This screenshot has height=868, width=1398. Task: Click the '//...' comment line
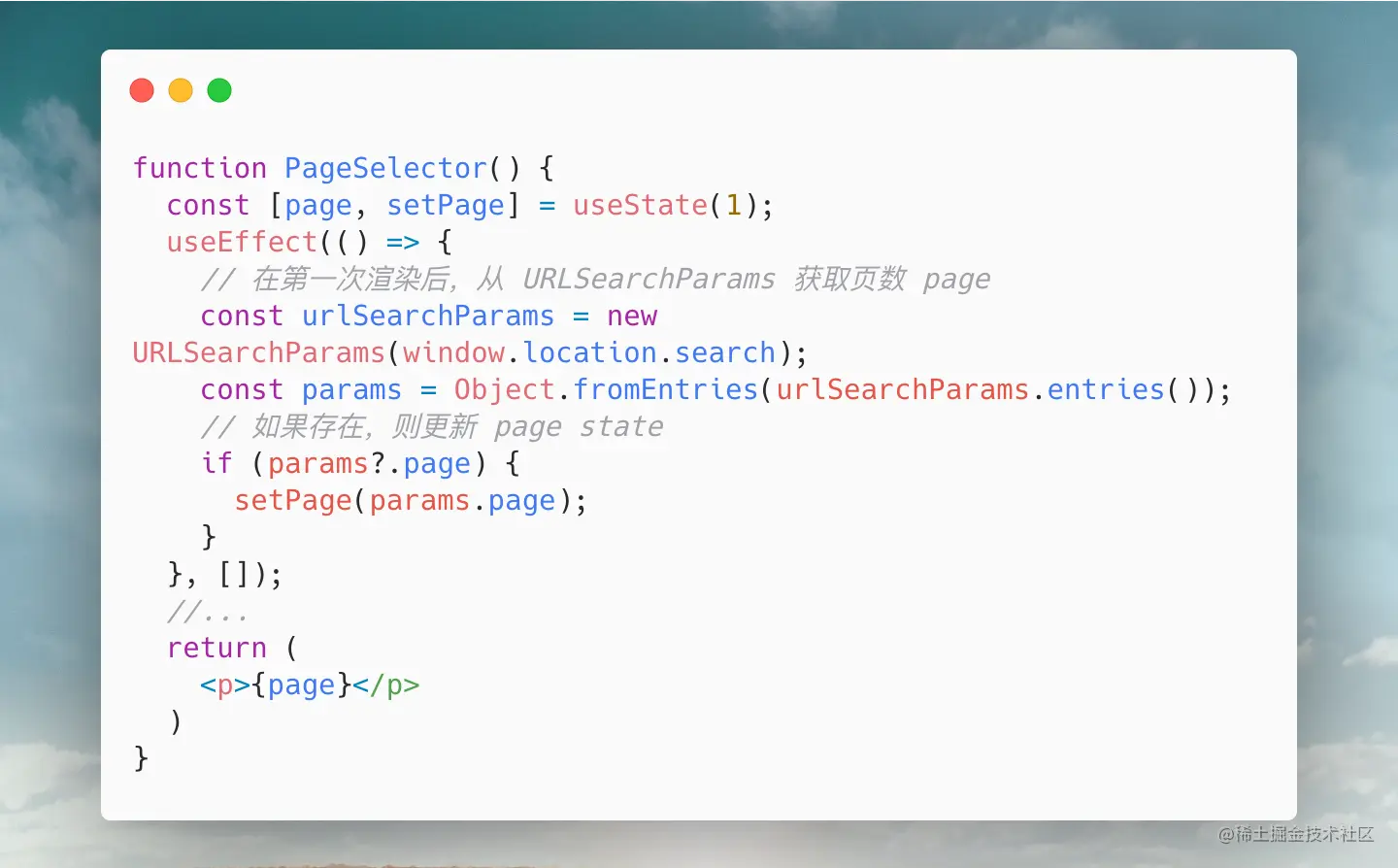click(208, 611)
